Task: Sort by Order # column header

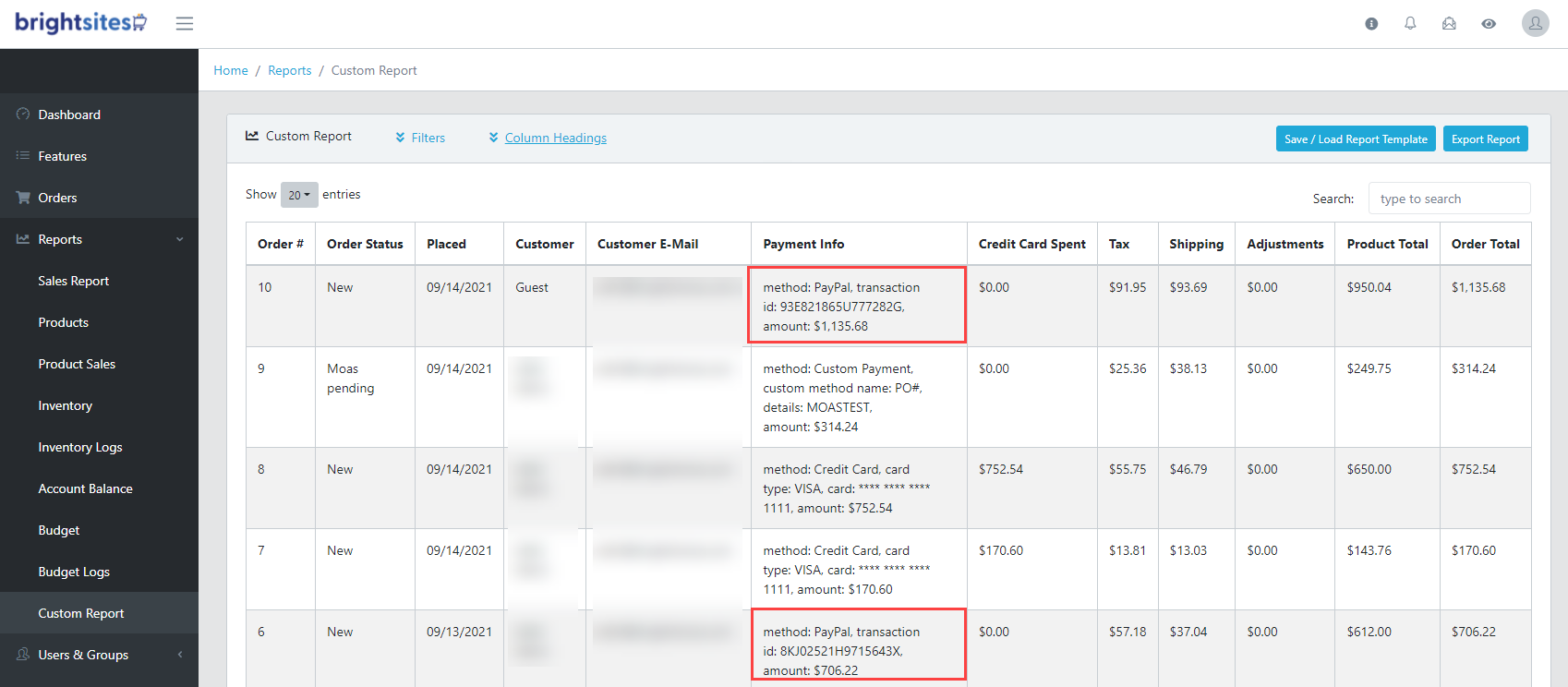Action: [x=281, y=244]
